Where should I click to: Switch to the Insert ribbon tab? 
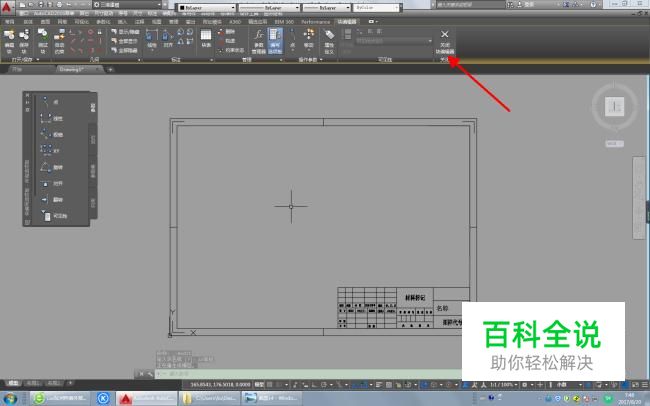(x=122, y=22)
